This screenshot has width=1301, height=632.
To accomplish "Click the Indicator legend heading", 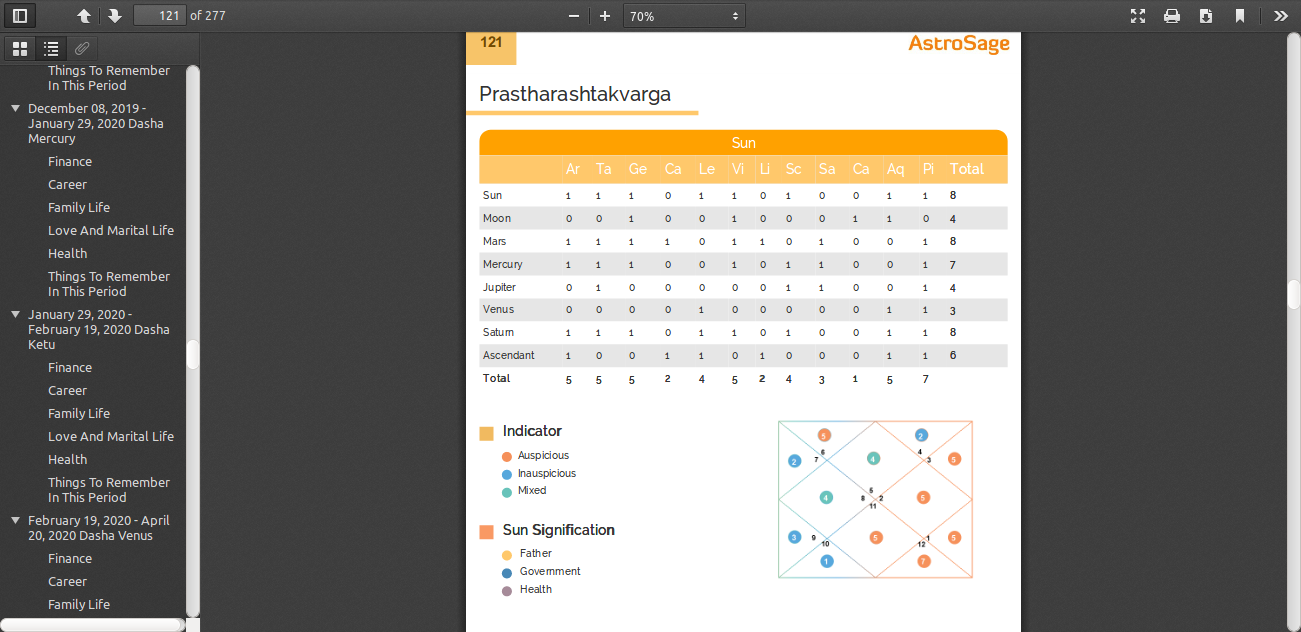I will pyautogui.click(x=532, y=431).
